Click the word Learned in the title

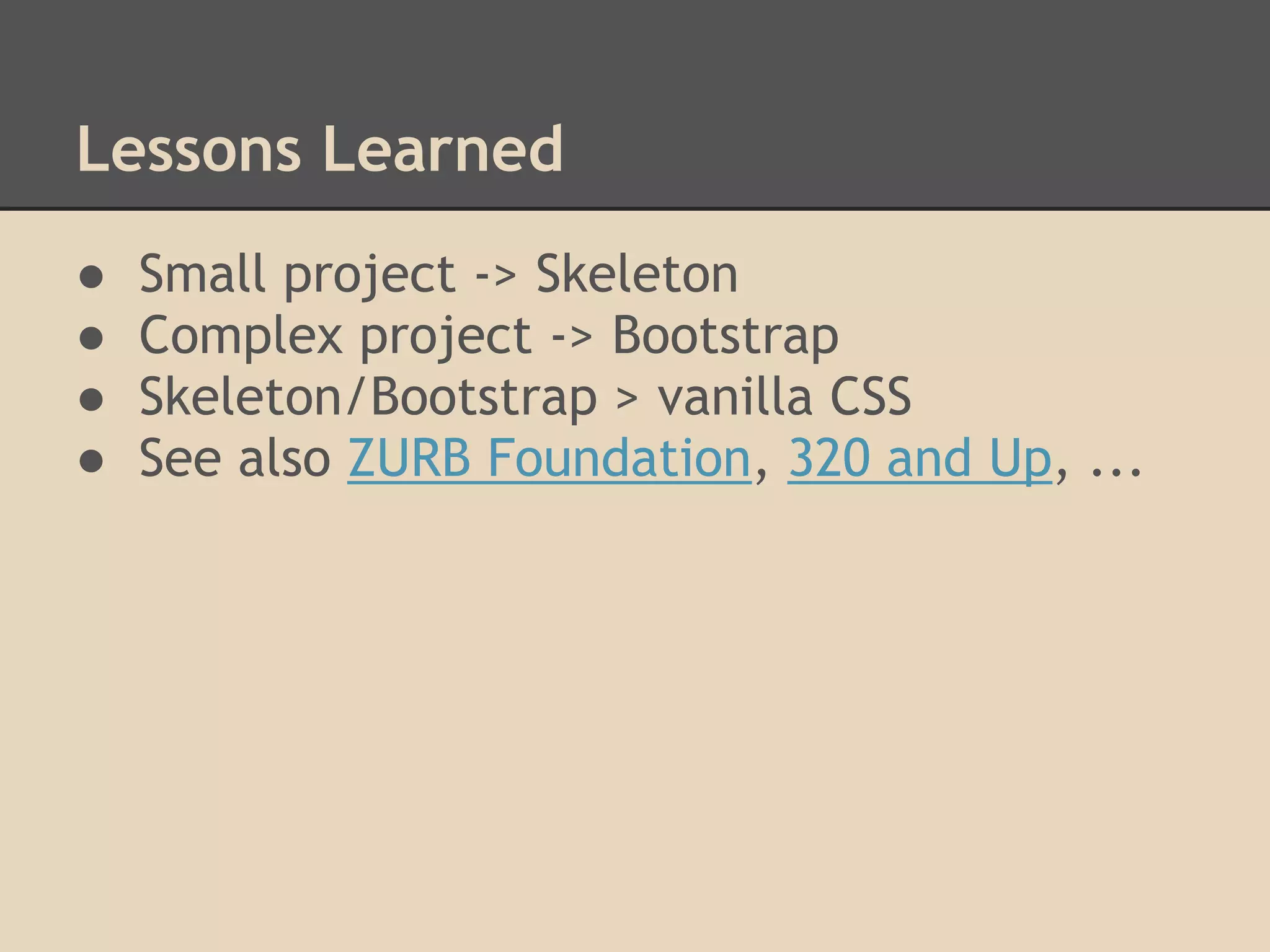[x=443, y=149]
